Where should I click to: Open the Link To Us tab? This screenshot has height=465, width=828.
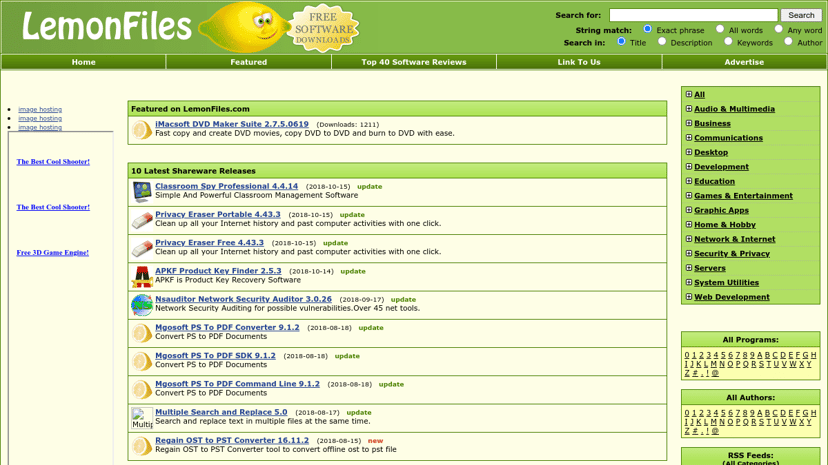click(x=579, y=62)
